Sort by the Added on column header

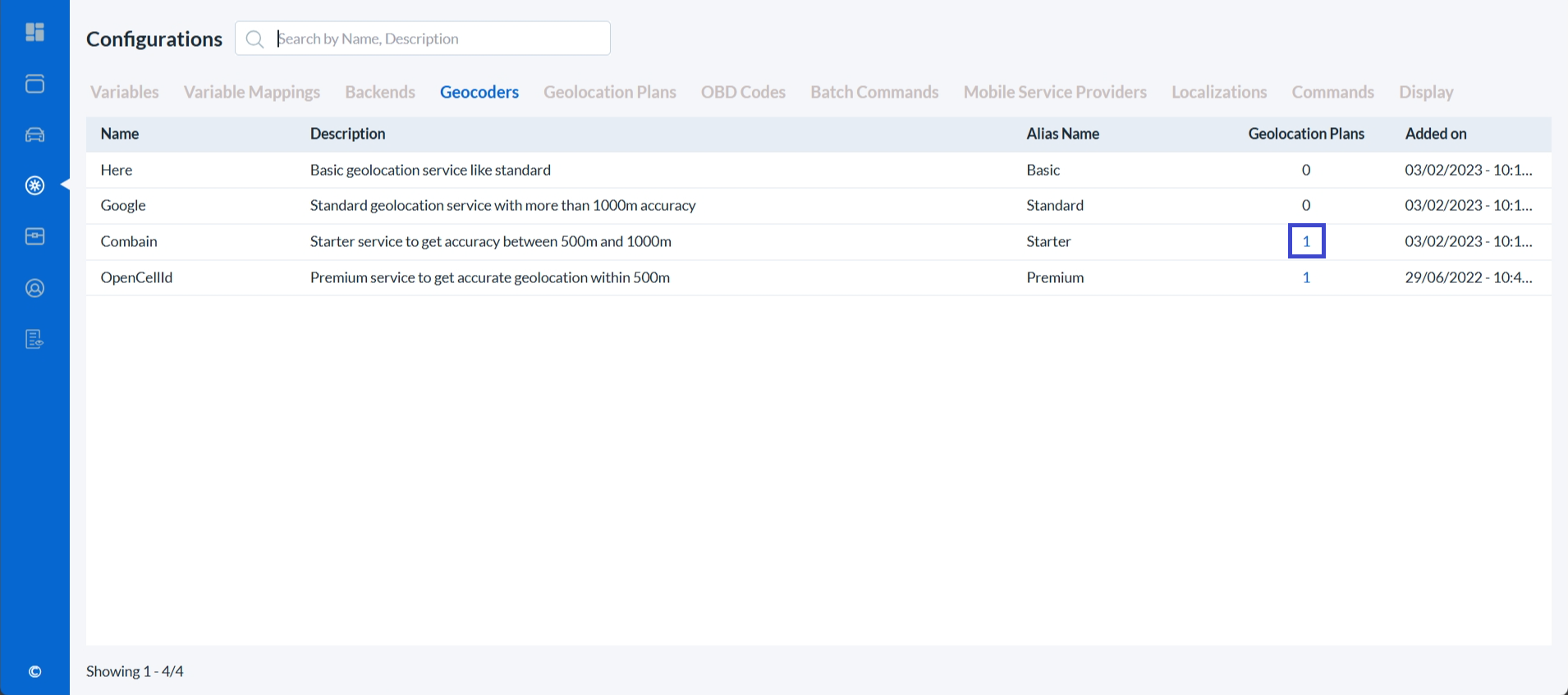click(1436, 134)
